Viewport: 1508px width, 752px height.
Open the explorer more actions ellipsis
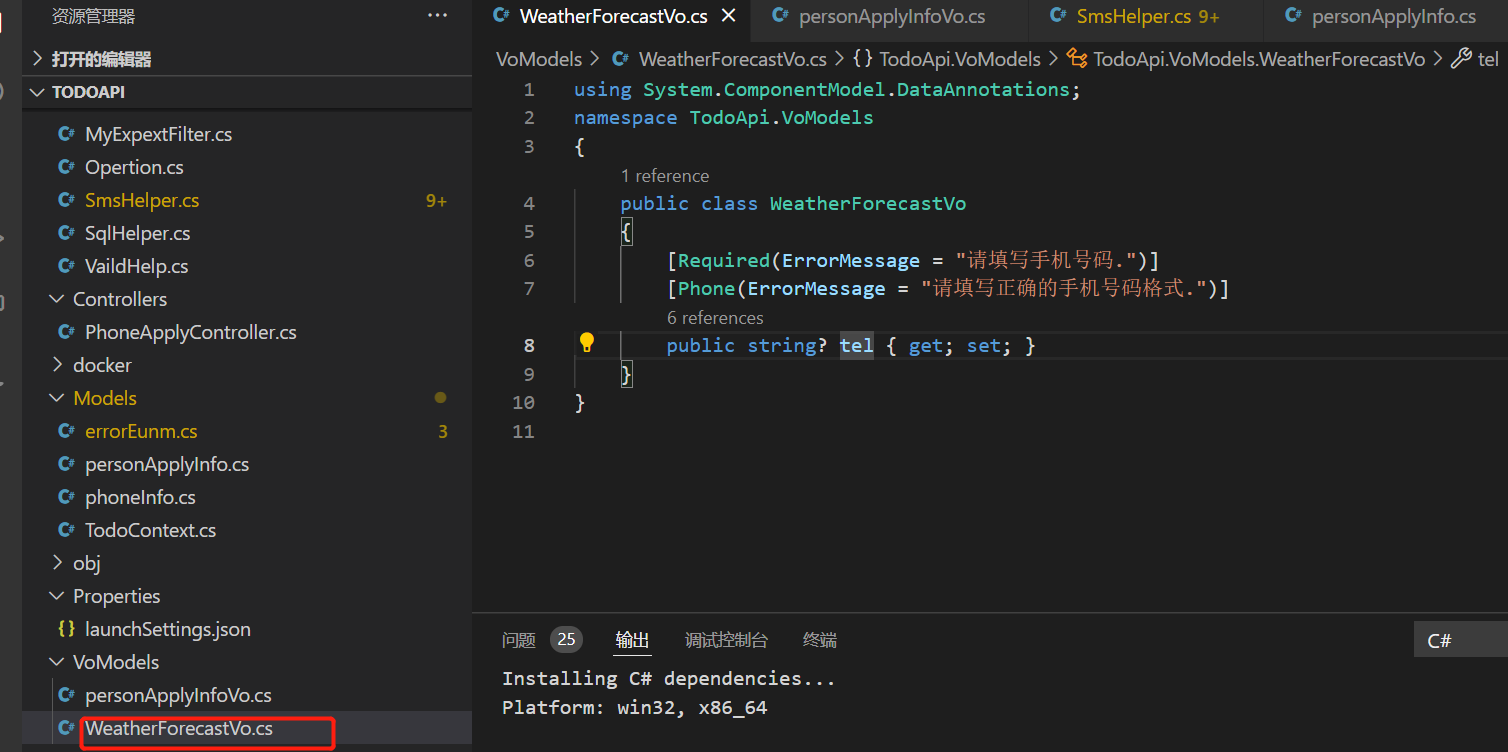[x=438, y=15]
